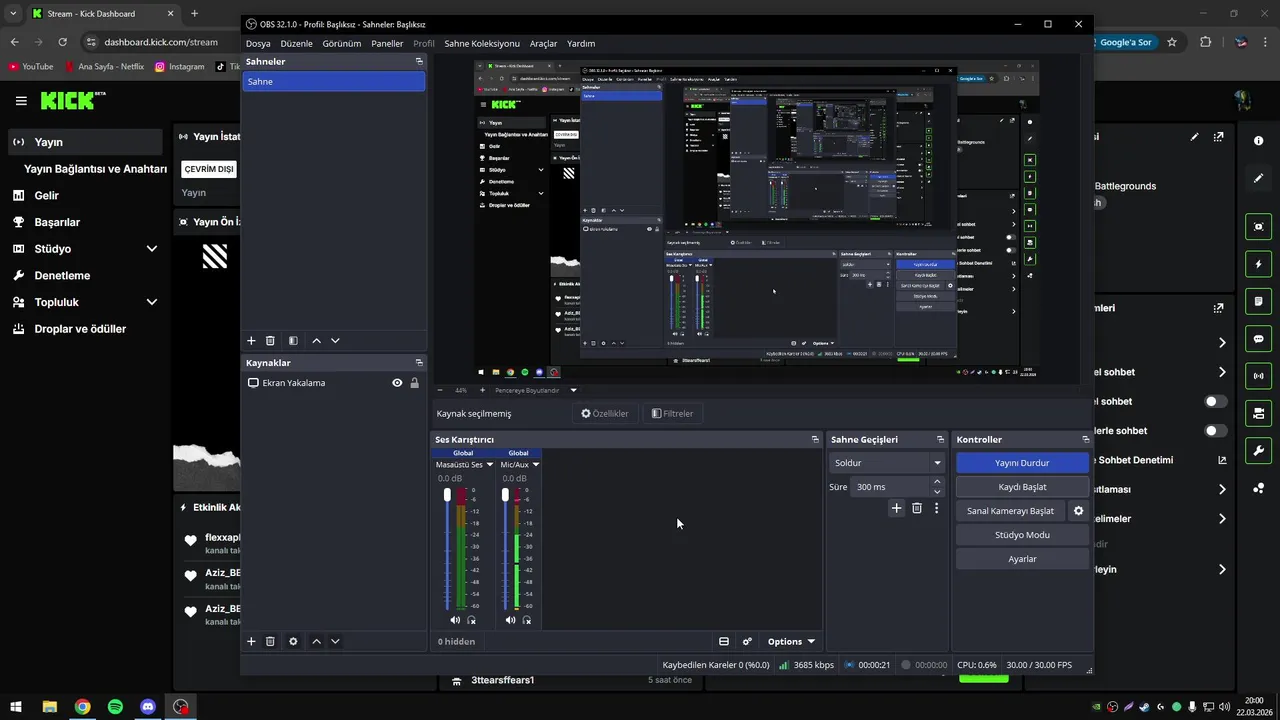Expand Topluluk section in Kick sidebar
Image resolution: width=1280 pixels, height=720 pixels.
click(x=152, y=302)
